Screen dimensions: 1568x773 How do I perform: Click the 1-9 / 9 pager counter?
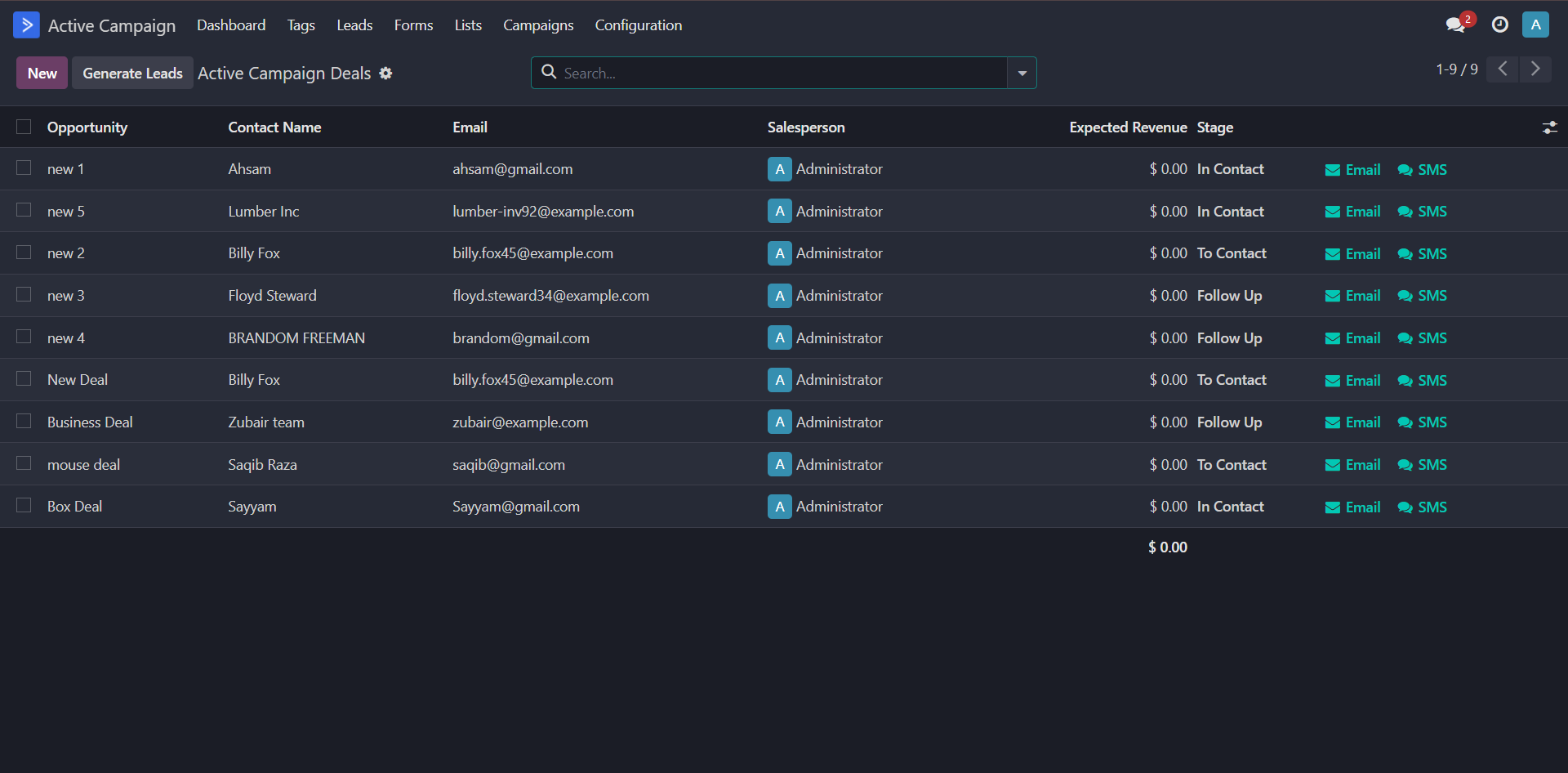1457,69
